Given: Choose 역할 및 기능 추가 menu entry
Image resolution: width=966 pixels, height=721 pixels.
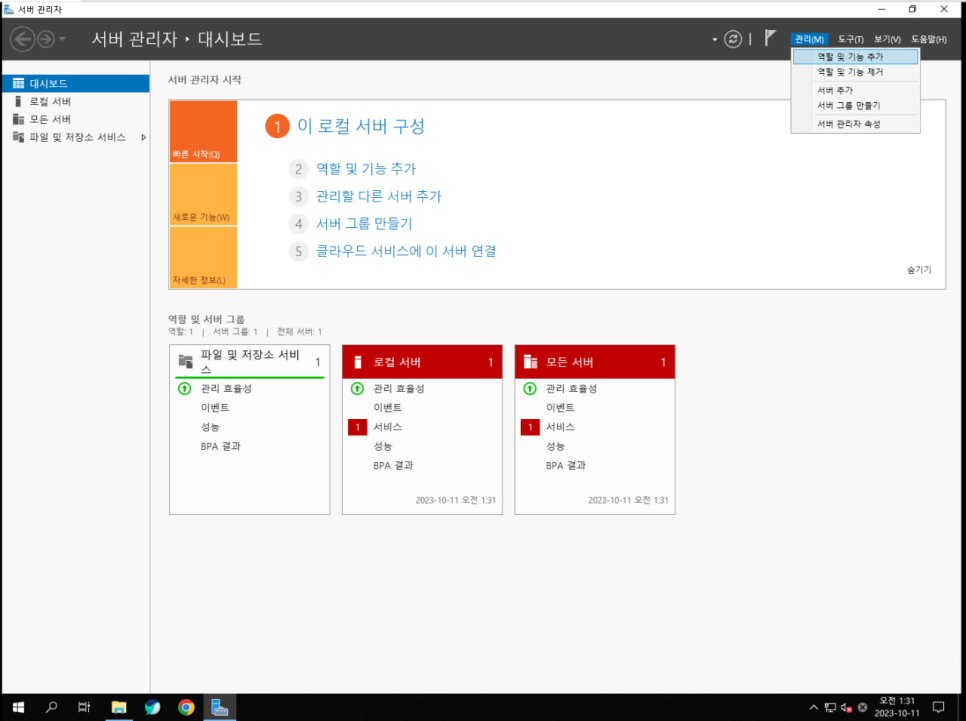Looking at the screenshot, I should (850, 57).
